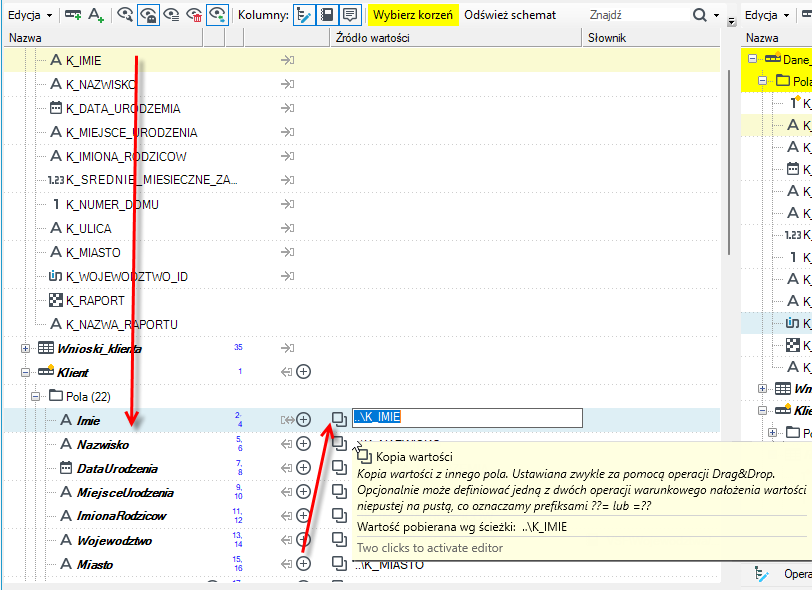The height and width of the screenshot is (590, 812).
Task: Click into the Znajdź search field
Action: click(637, 15)
